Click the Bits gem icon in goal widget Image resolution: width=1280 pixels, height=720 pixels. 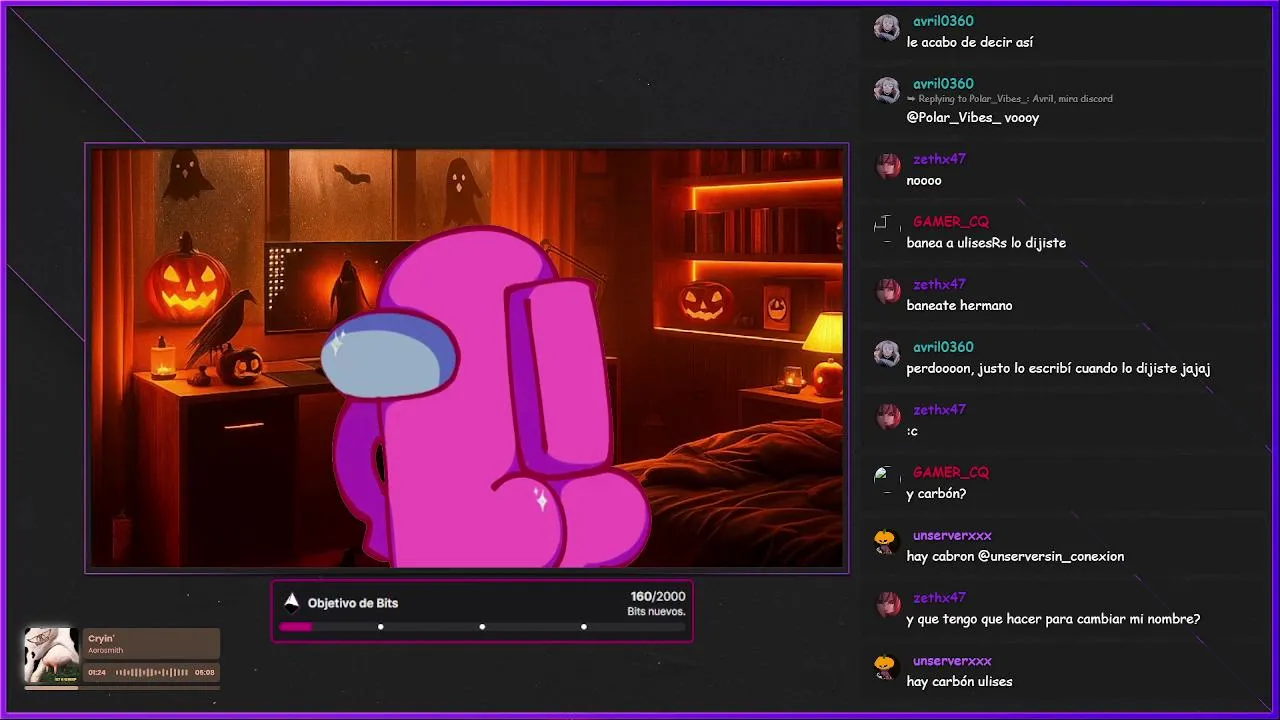(291, 602)
